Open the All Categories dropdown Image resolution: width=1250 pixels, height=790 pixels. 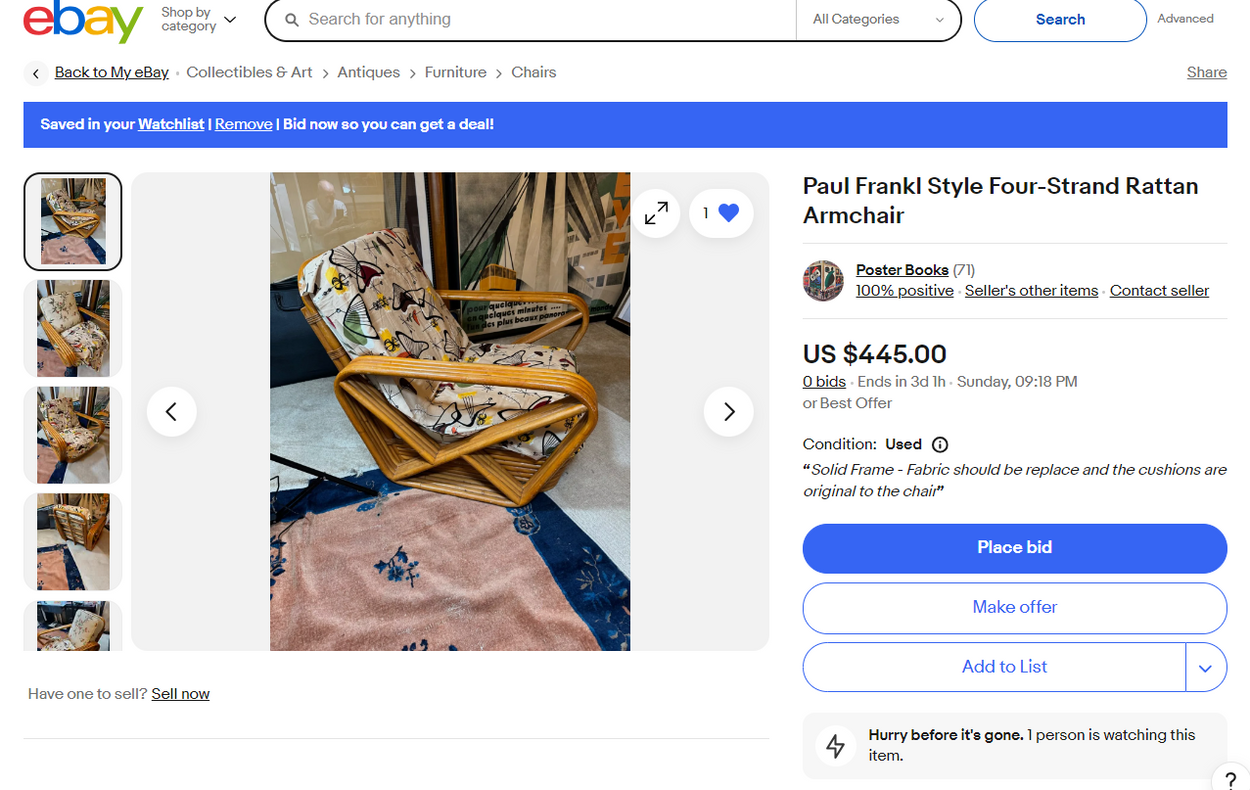coord(877,19)
